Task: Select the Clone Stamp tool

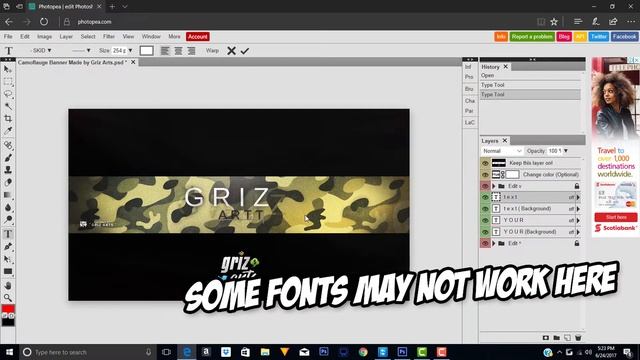Action: pos(8,170)
